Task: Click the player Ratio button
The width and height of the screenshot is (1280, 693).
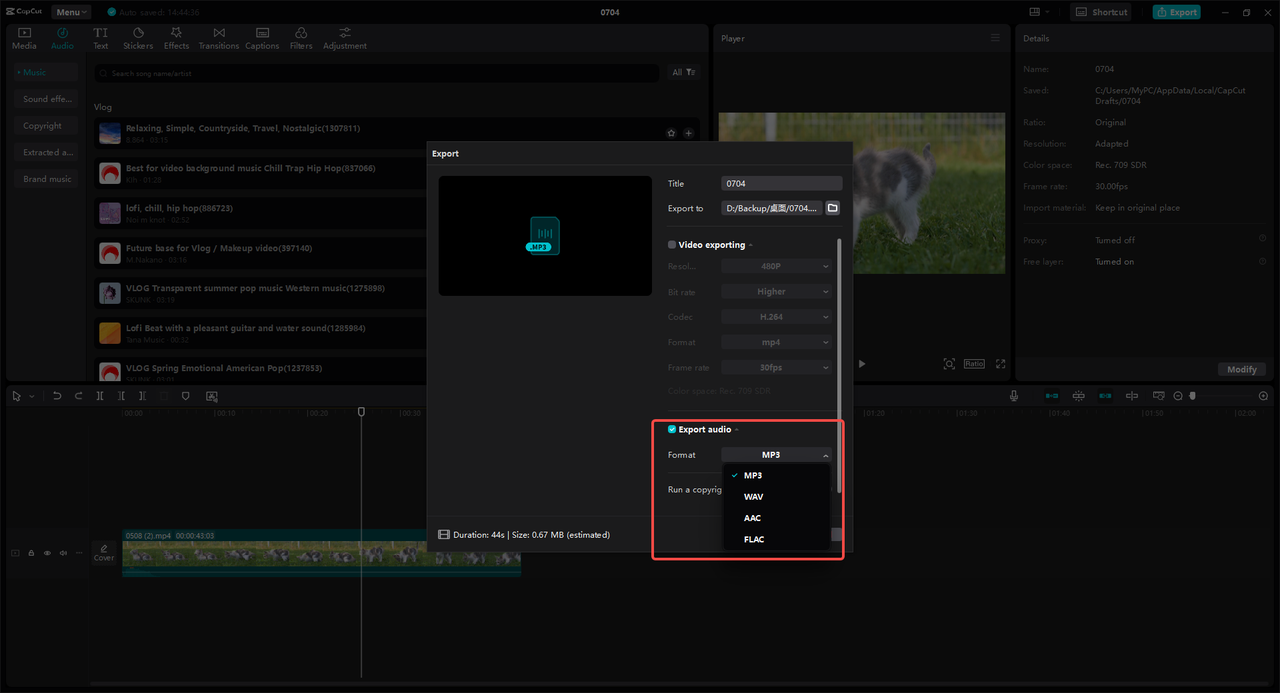Action: (974, 364)
